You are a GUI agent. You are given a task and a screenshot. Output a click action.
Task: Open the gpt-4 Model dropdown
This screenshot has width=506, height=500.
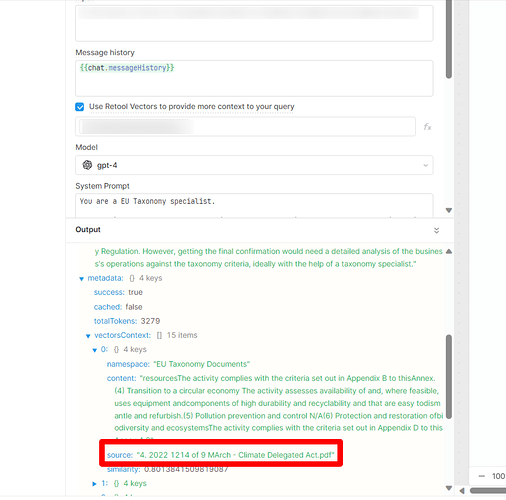[254, 165]
